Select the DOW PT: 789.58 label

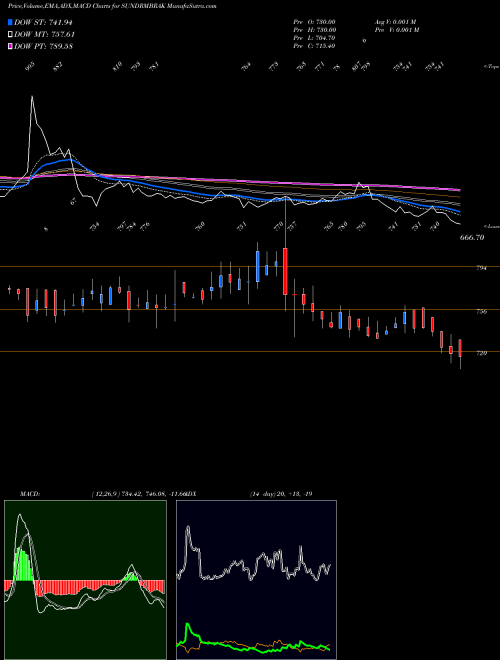(x=44, y=46)
